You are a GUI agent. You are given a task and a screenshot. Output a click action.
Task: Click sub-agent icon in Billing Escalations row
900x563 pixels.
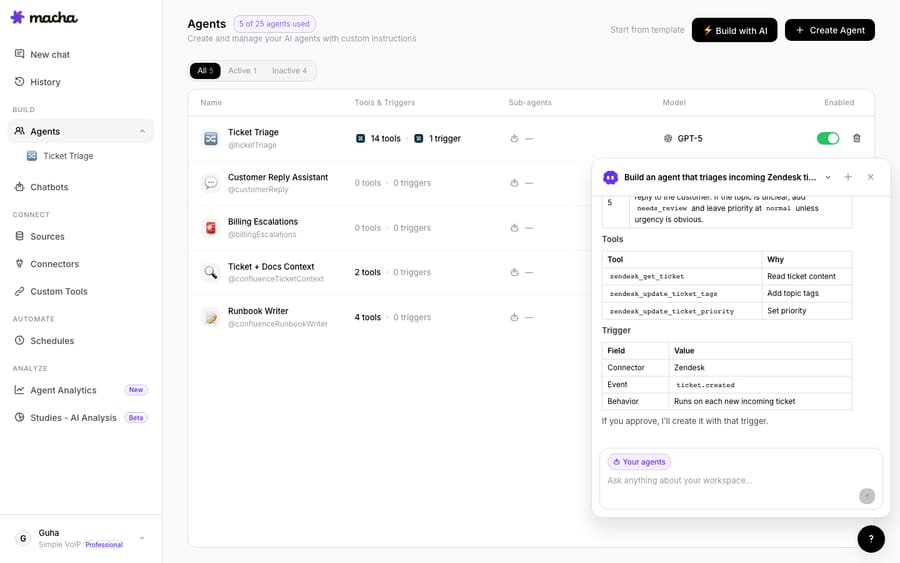coord(514,228)
